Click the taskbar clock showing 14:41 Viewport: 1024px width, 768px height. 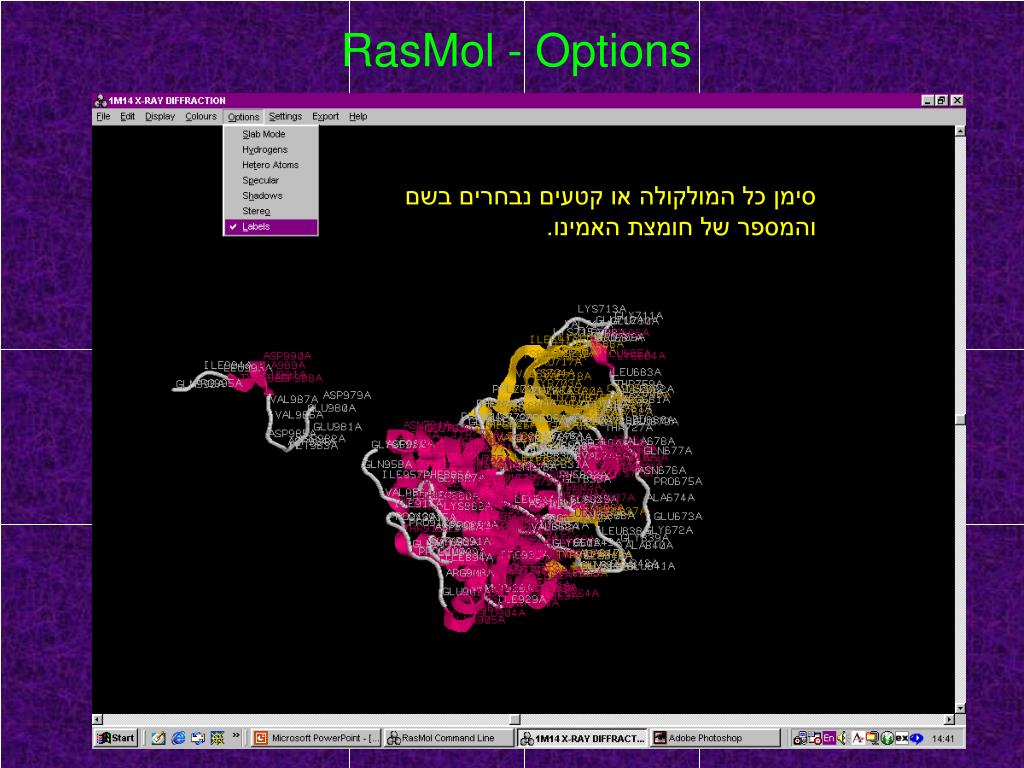tap(943, 739)
